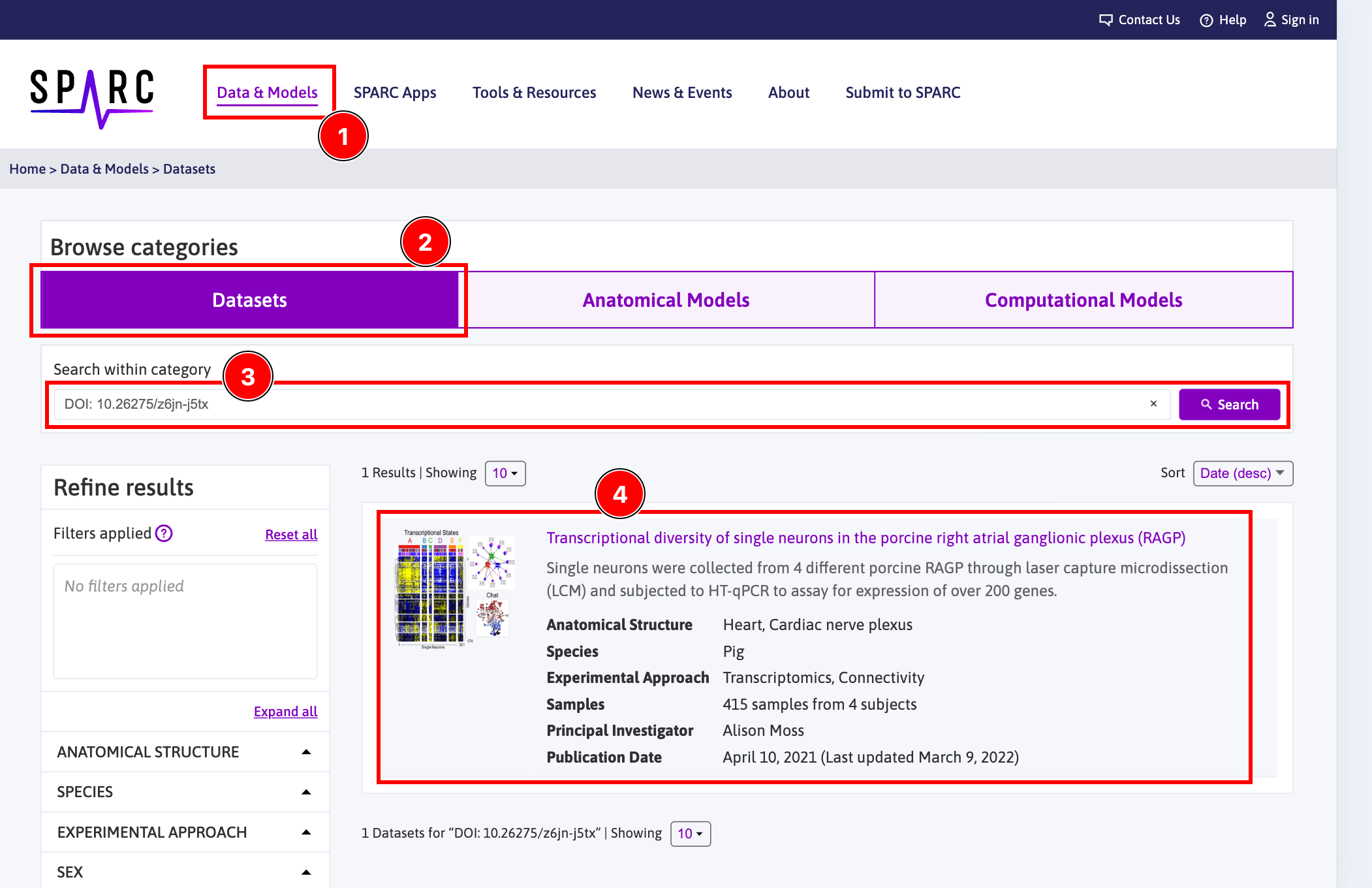Click the SPARC logo

click(x=92, y=98)
